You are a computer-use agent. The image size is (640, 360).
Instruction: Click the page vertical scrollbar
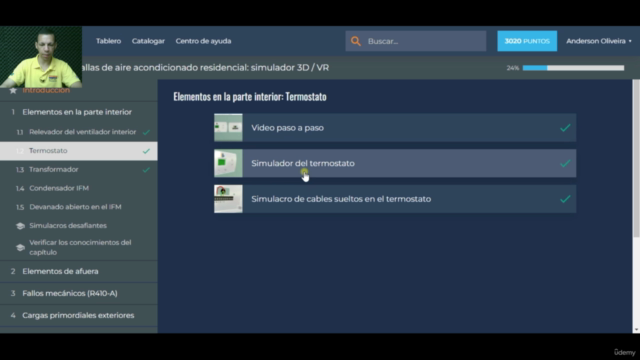tap(636, 158)
